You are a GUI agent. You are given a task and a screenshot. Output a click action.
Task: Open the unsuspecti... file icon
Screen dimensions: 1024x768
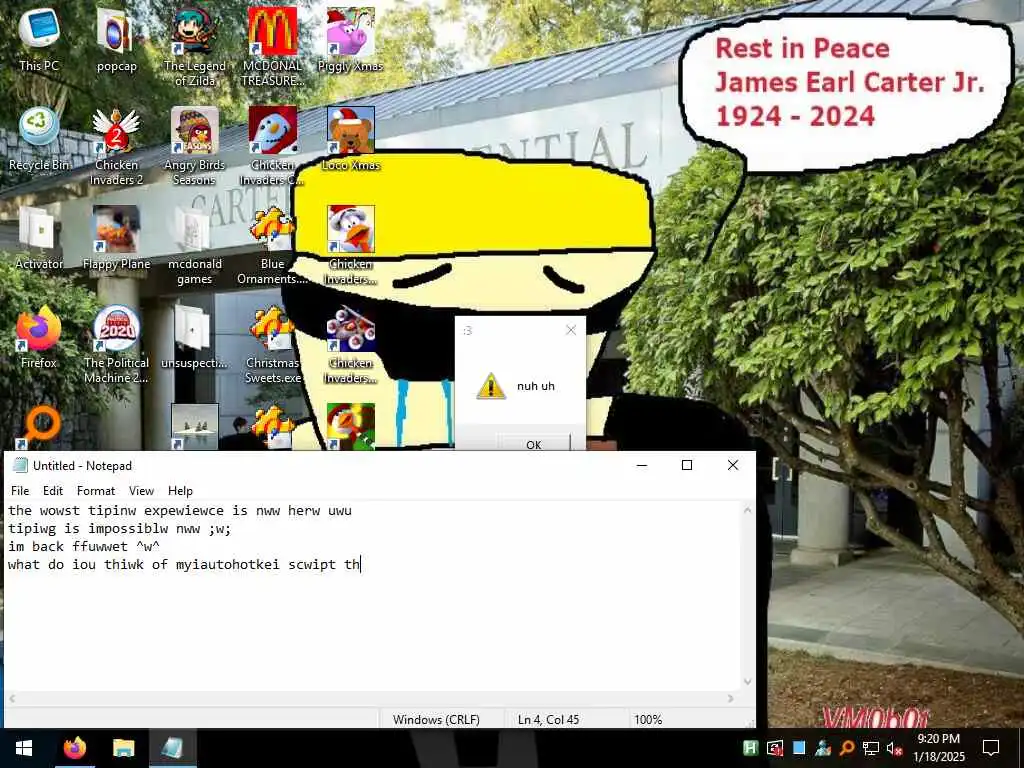point(194,337)
